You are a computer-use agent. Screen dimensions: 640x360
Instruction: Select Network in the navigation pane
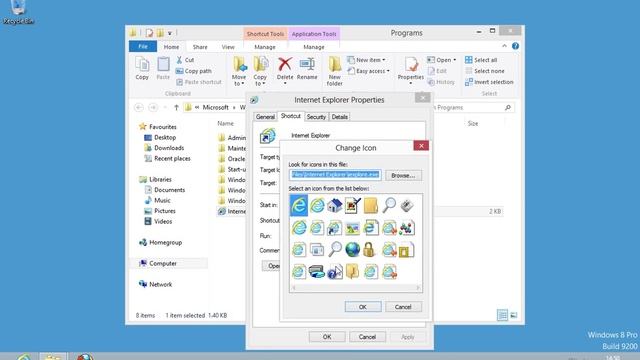pyautogui.click(x=156, y=284)
